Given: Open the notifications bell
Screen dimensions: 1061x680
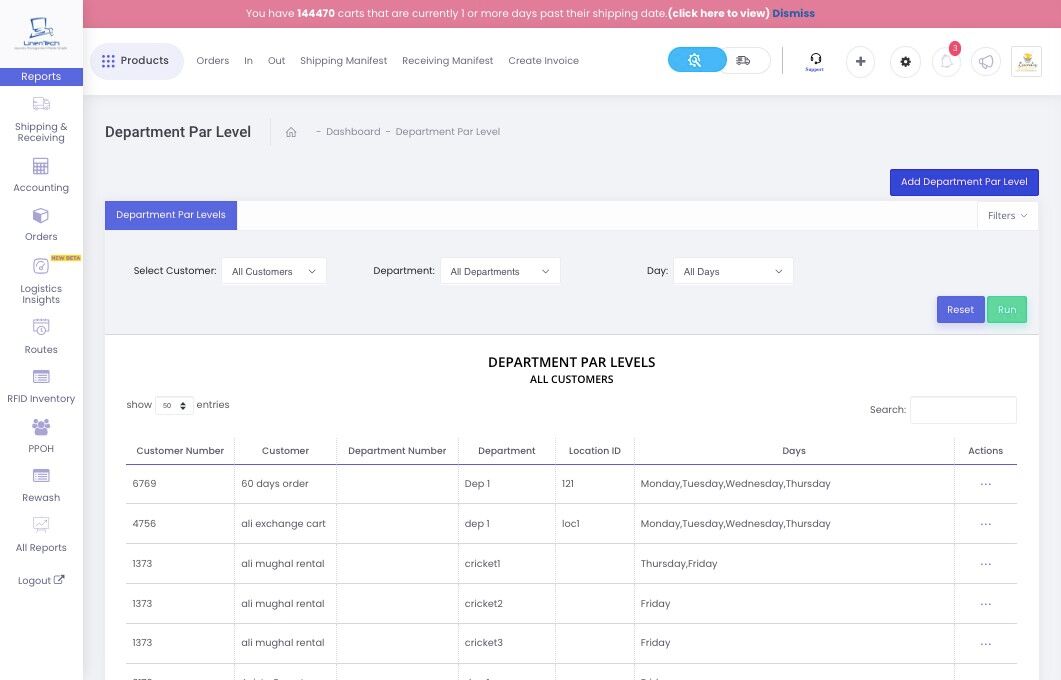Looking at the screenshot, I should pos(946,62).
